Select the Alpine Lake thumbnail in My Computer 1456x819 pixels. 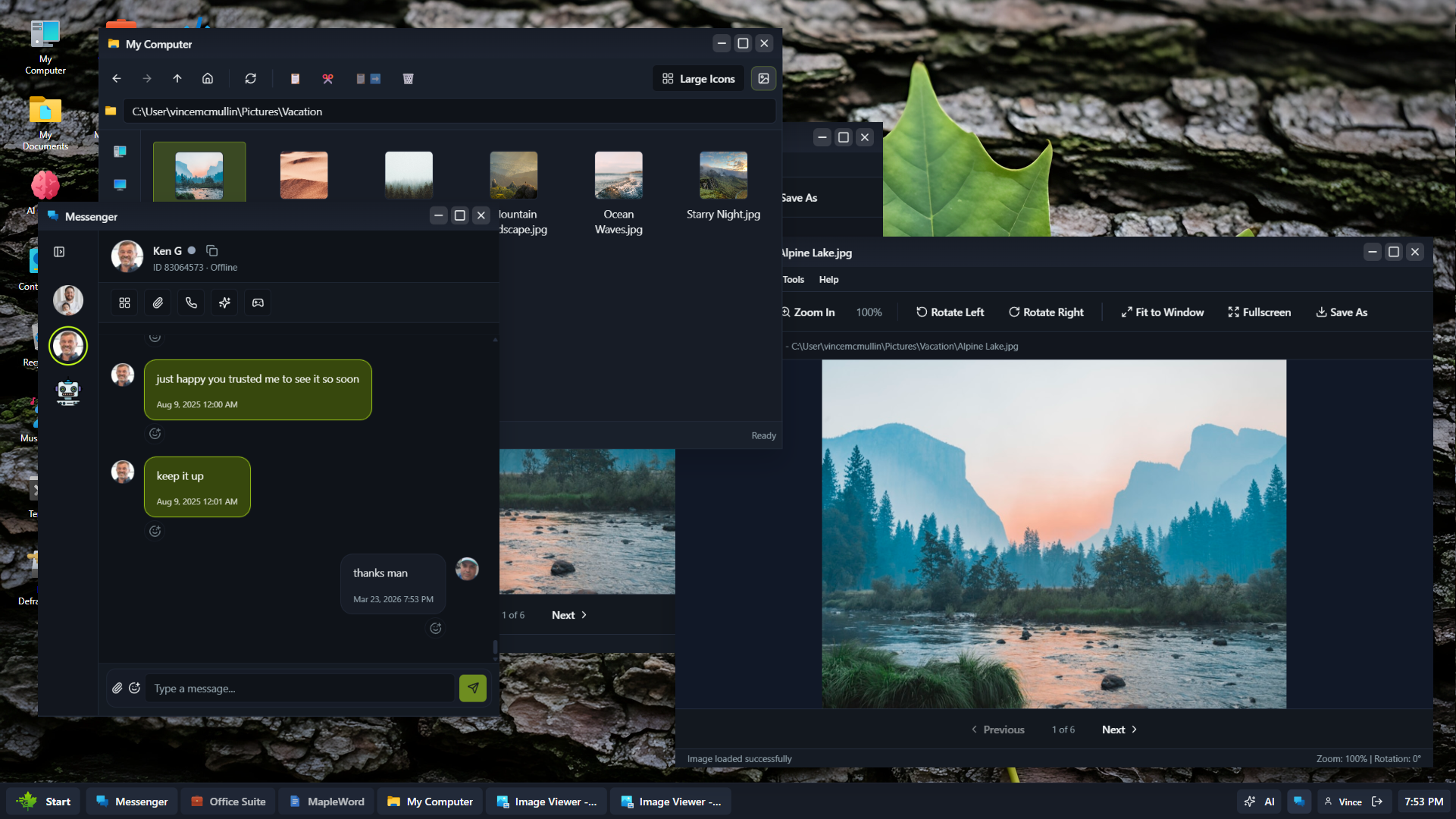point(199,174)
